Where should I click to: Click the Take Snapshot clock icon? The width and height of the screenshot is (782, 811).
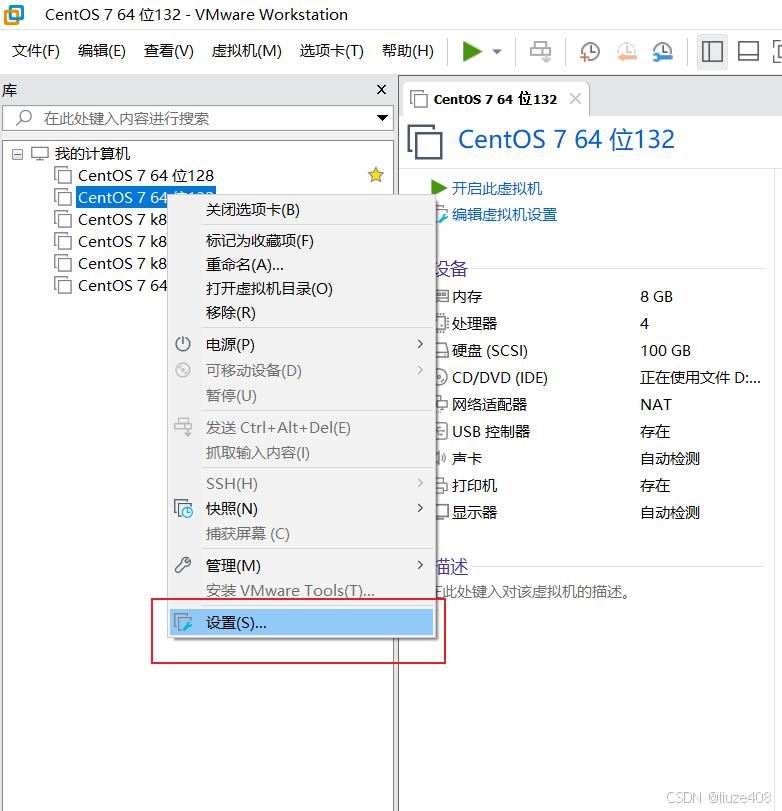coord(590,52)
